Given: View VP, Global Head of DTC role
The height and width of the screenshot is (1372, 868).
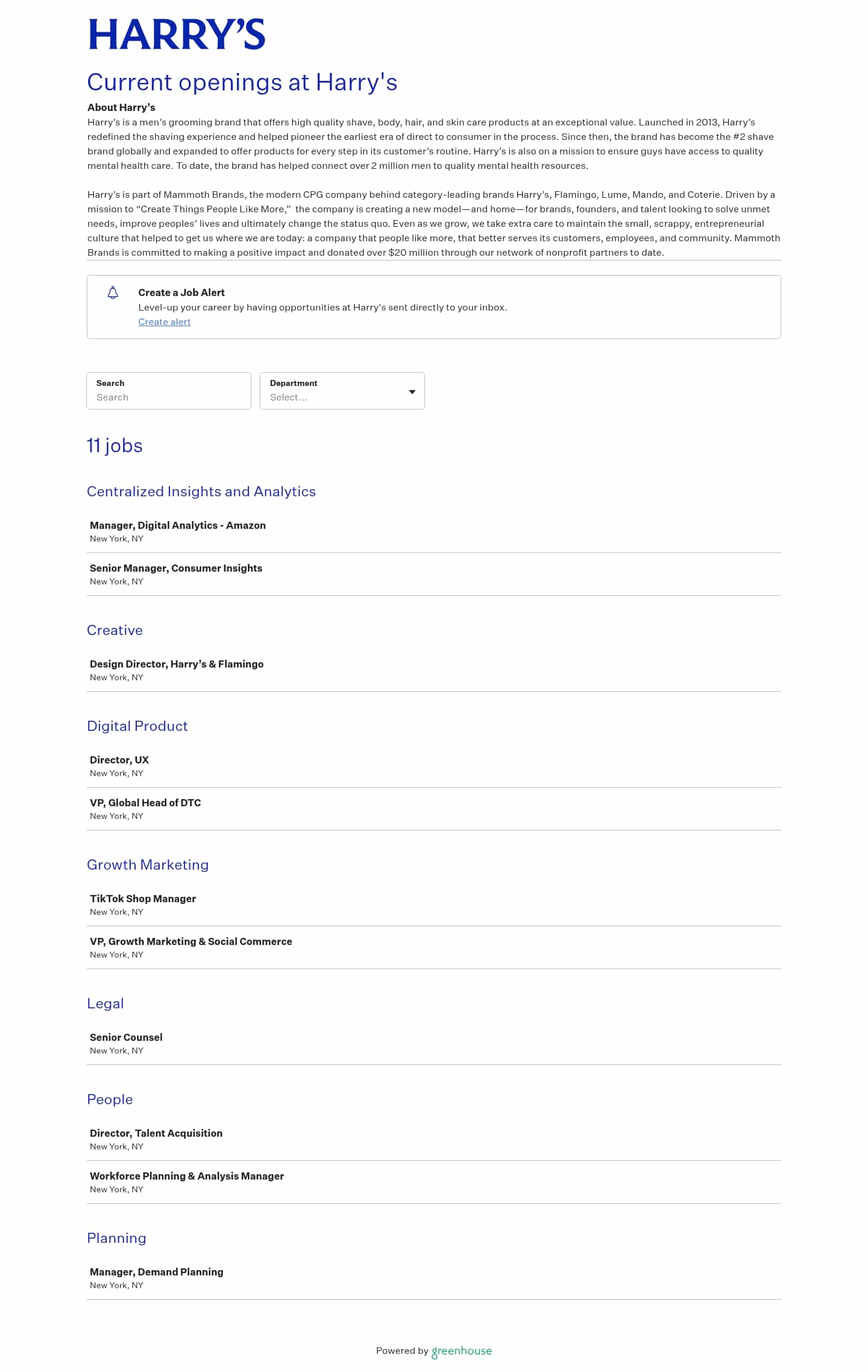Looking at the screenshot, I should (145, 803).
